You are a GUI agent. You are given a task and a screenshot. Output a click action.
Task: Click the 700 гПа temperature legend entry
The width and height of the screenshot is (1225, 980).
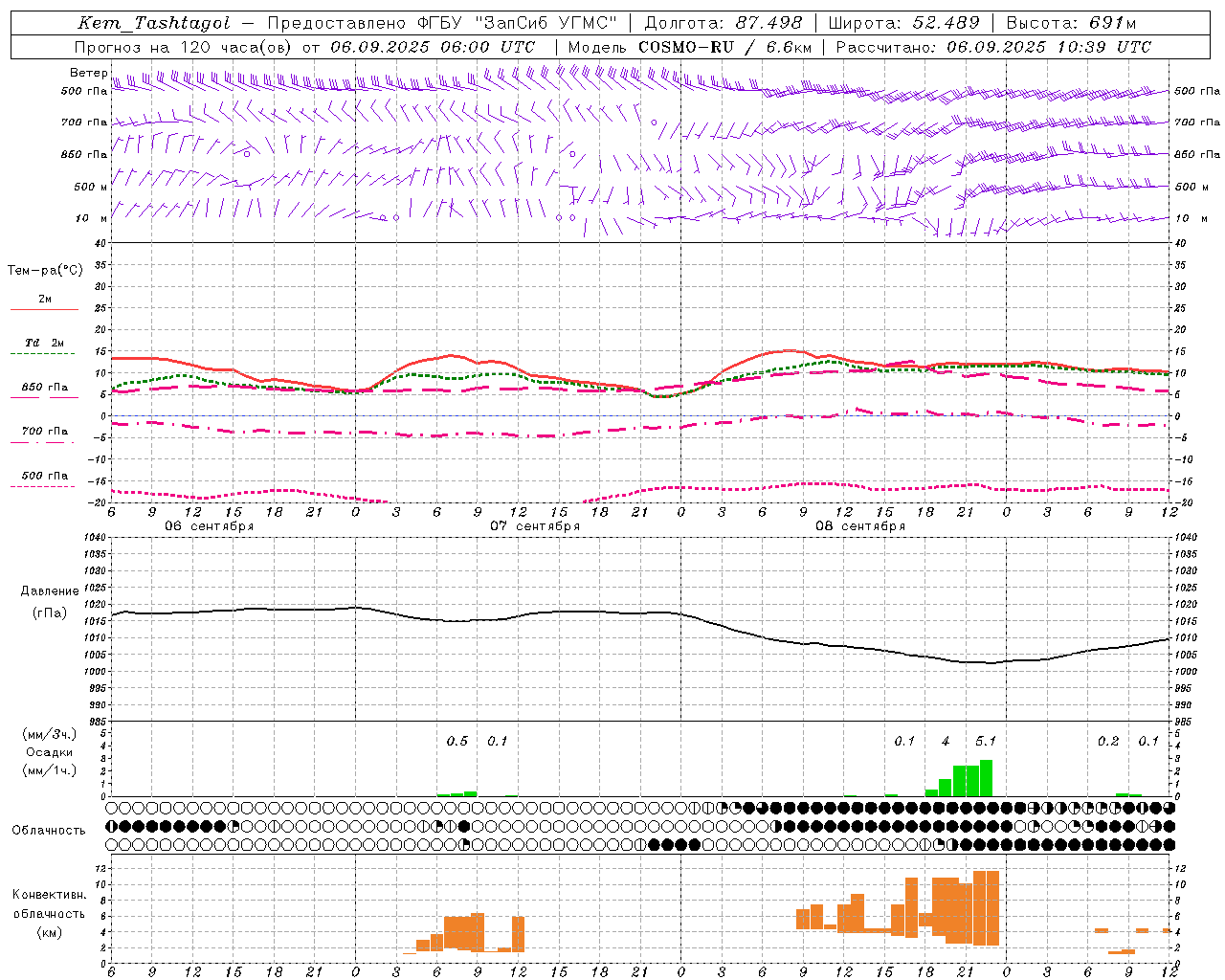(x=44, y=432)
